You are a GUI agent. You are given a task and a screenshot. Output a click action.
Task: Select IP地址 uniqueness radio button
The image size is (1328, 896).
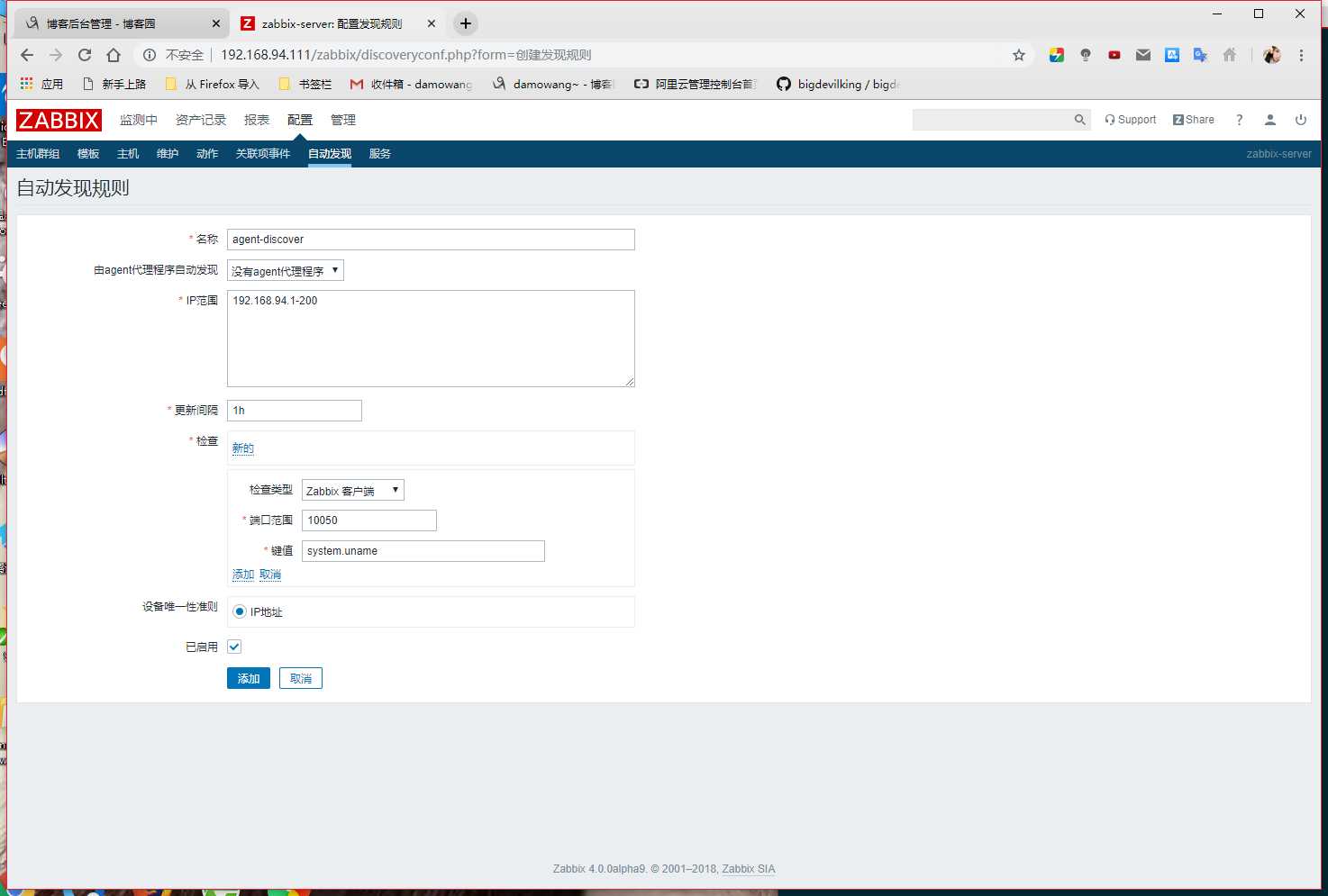[x=240, y=611]
